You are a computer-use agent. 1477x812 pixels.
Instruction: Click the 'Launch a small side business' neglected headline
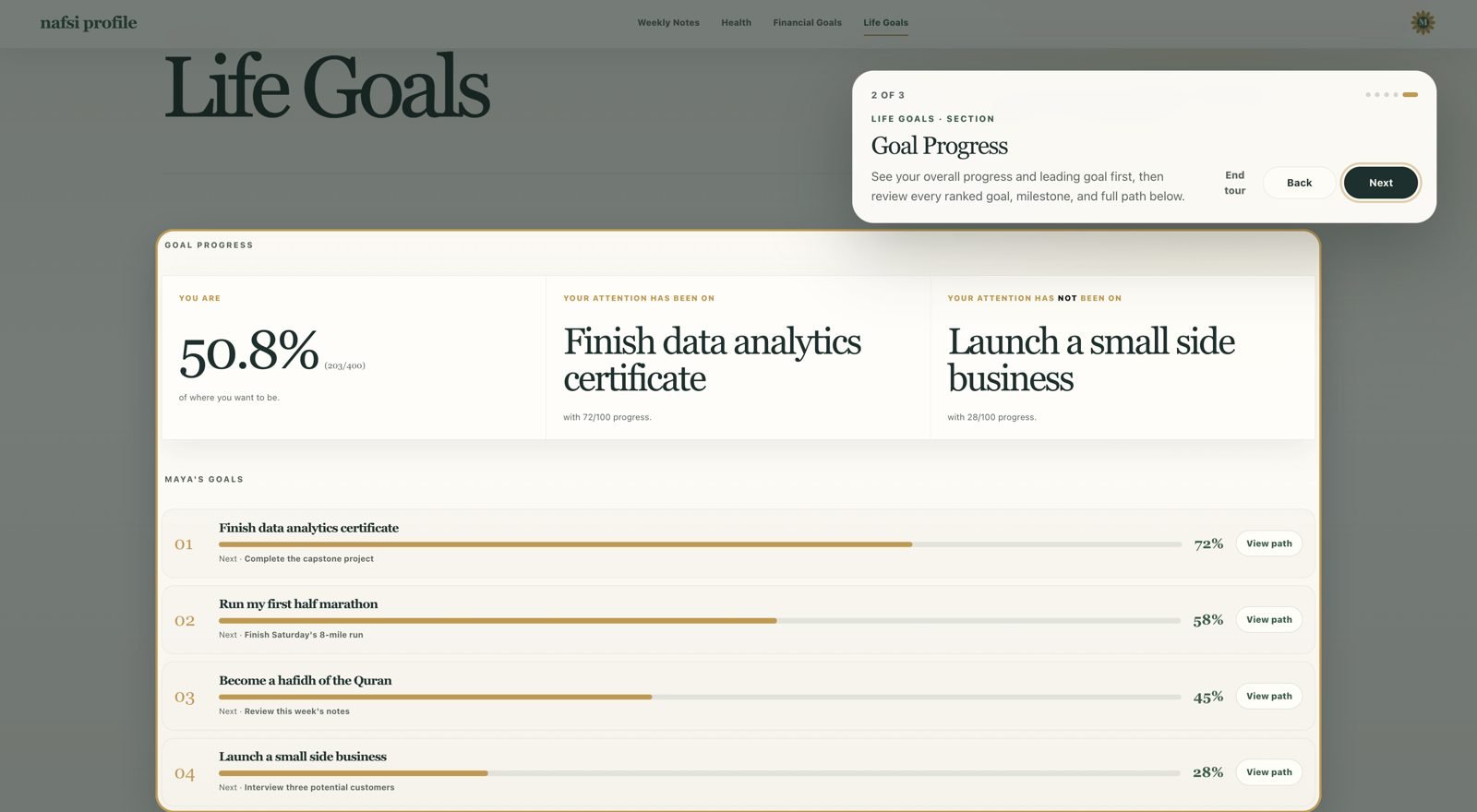coord(1091,360)
